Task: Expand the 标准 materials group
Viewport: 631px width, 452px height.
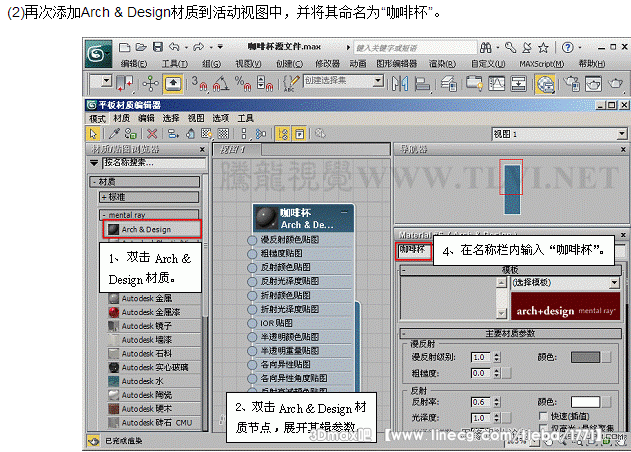Action: (x=149, y=197)
